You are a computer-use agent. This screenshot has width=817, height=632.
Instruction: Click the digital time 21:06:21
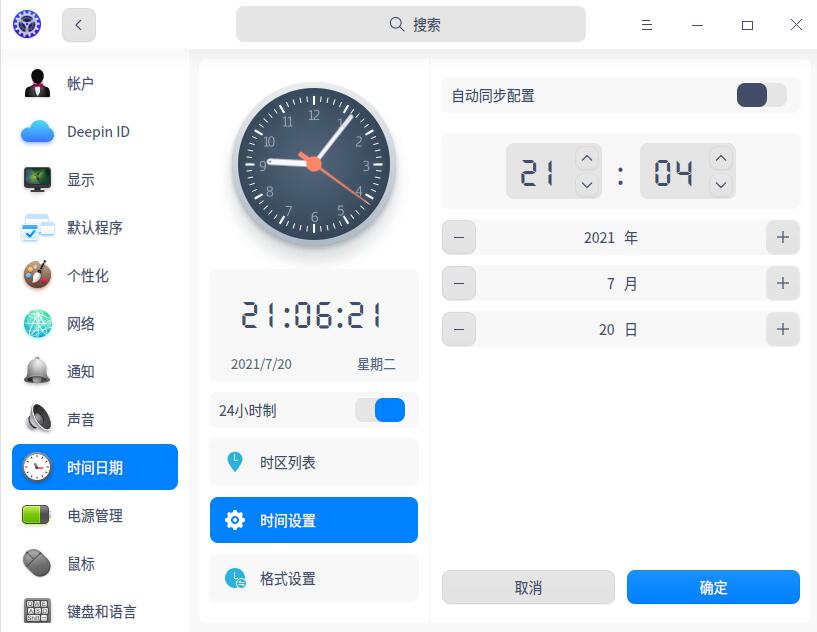coord(312,315)
